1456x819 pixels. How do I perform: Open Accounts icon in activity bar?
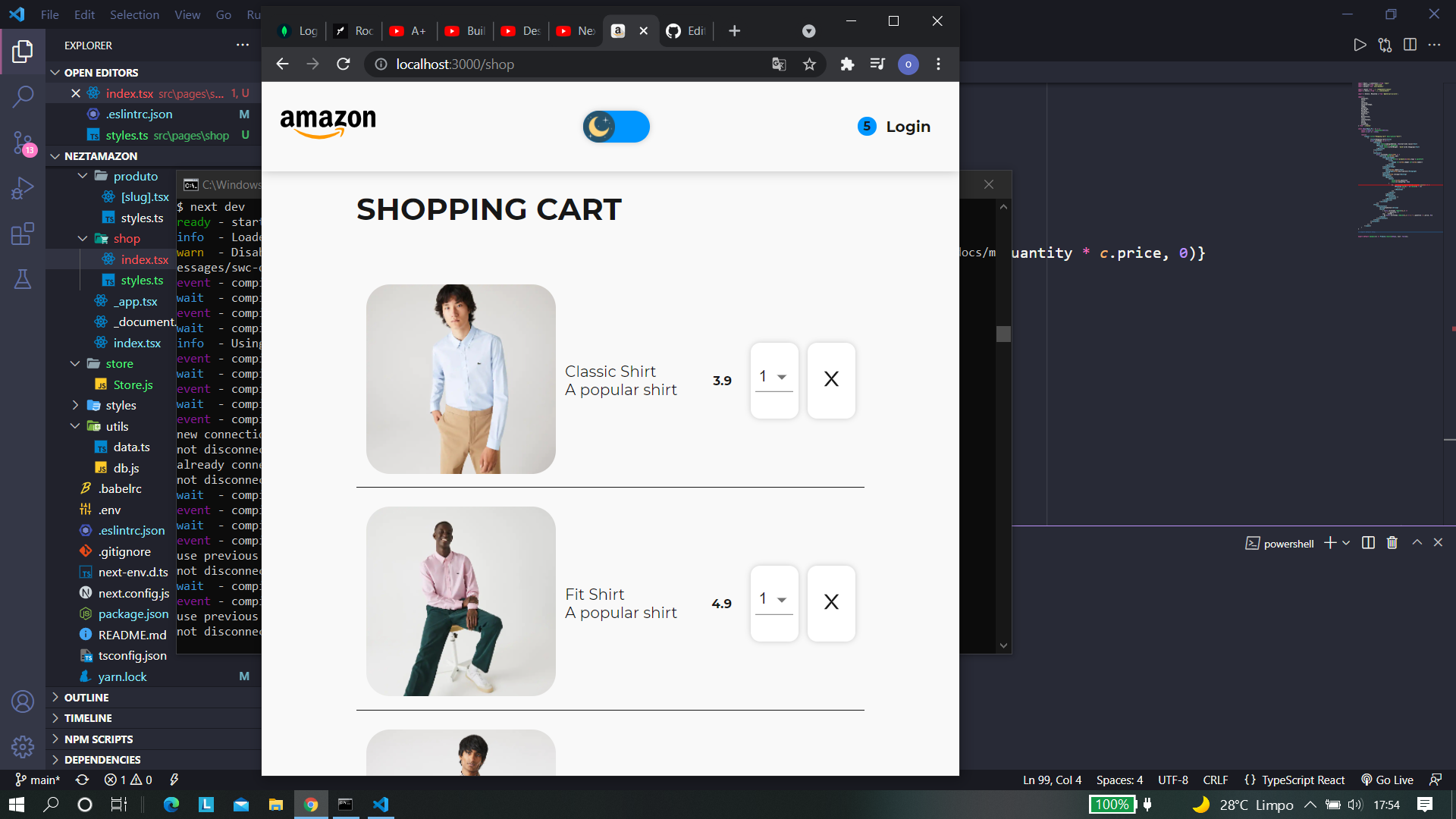23,701
